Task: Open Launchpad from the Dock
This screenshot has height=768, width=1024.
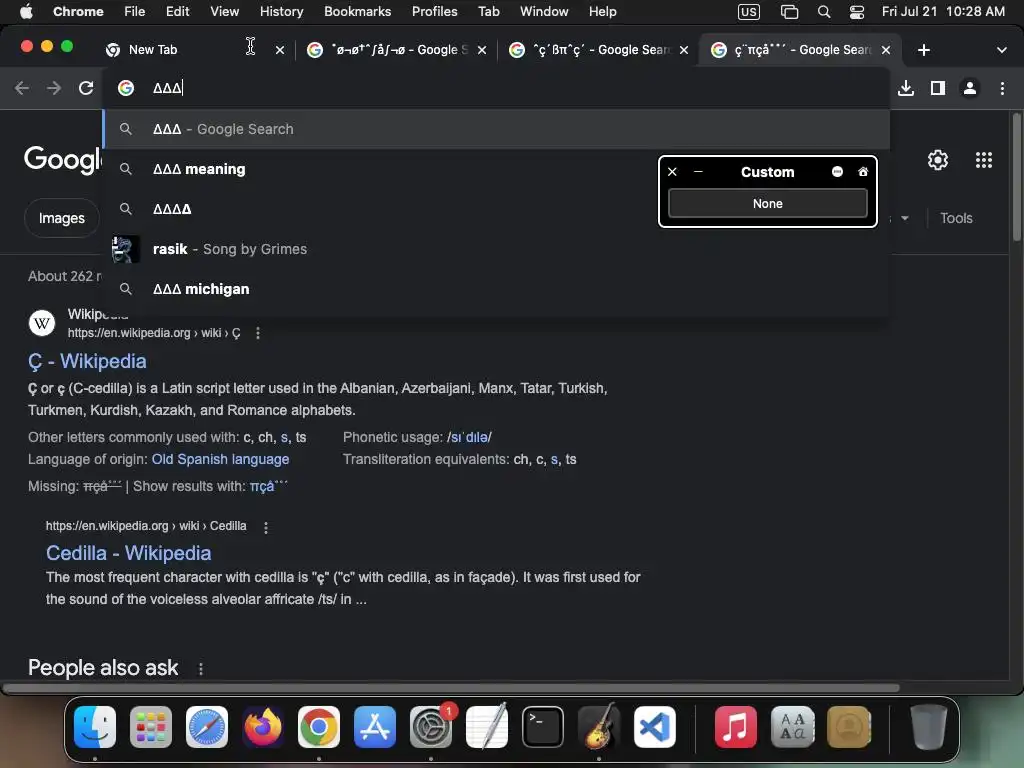Action: [x=151, y=727]
